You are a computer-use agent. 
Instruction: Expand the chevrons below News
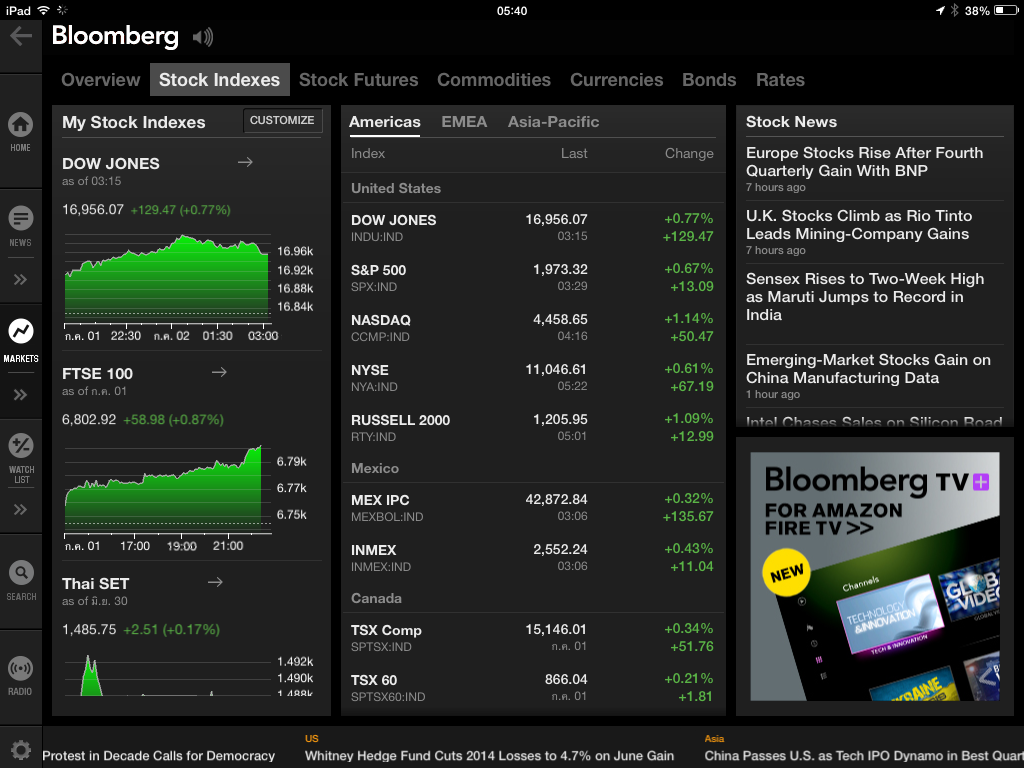click(x=20, y=280)
